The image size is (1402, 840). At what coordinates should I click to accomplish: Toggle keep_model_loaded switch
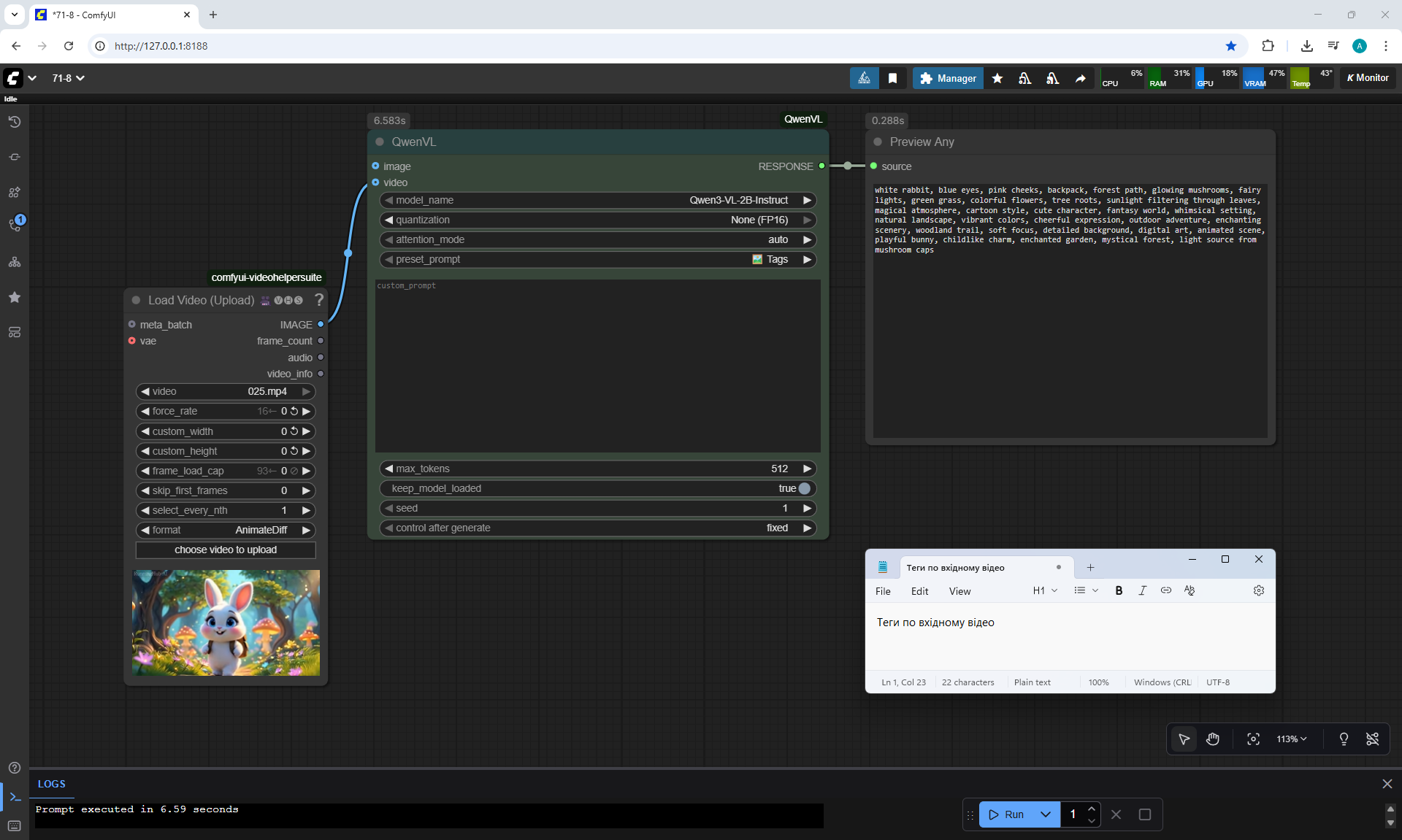(804, 488)
